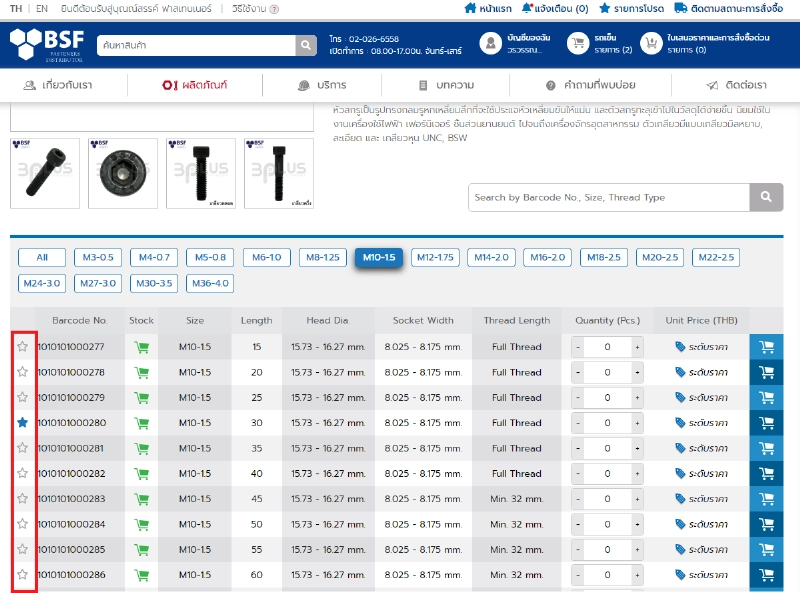
Task: Click the BSF logo
Action: coord(47,44)
